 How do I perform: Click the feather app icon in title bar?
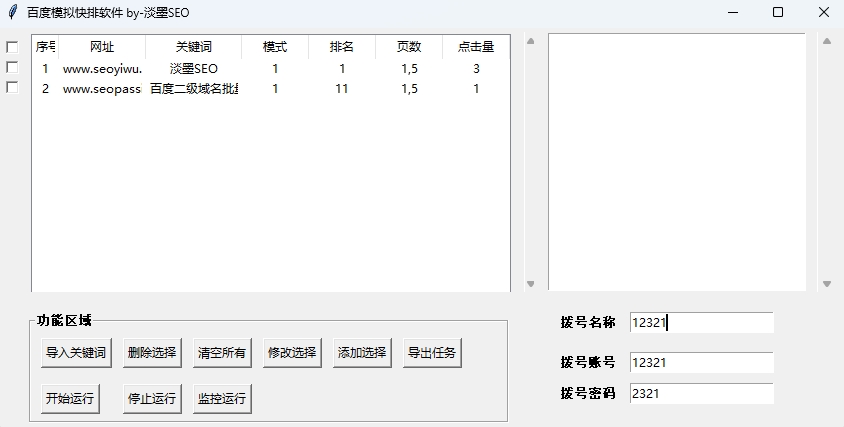click(13, 12)
